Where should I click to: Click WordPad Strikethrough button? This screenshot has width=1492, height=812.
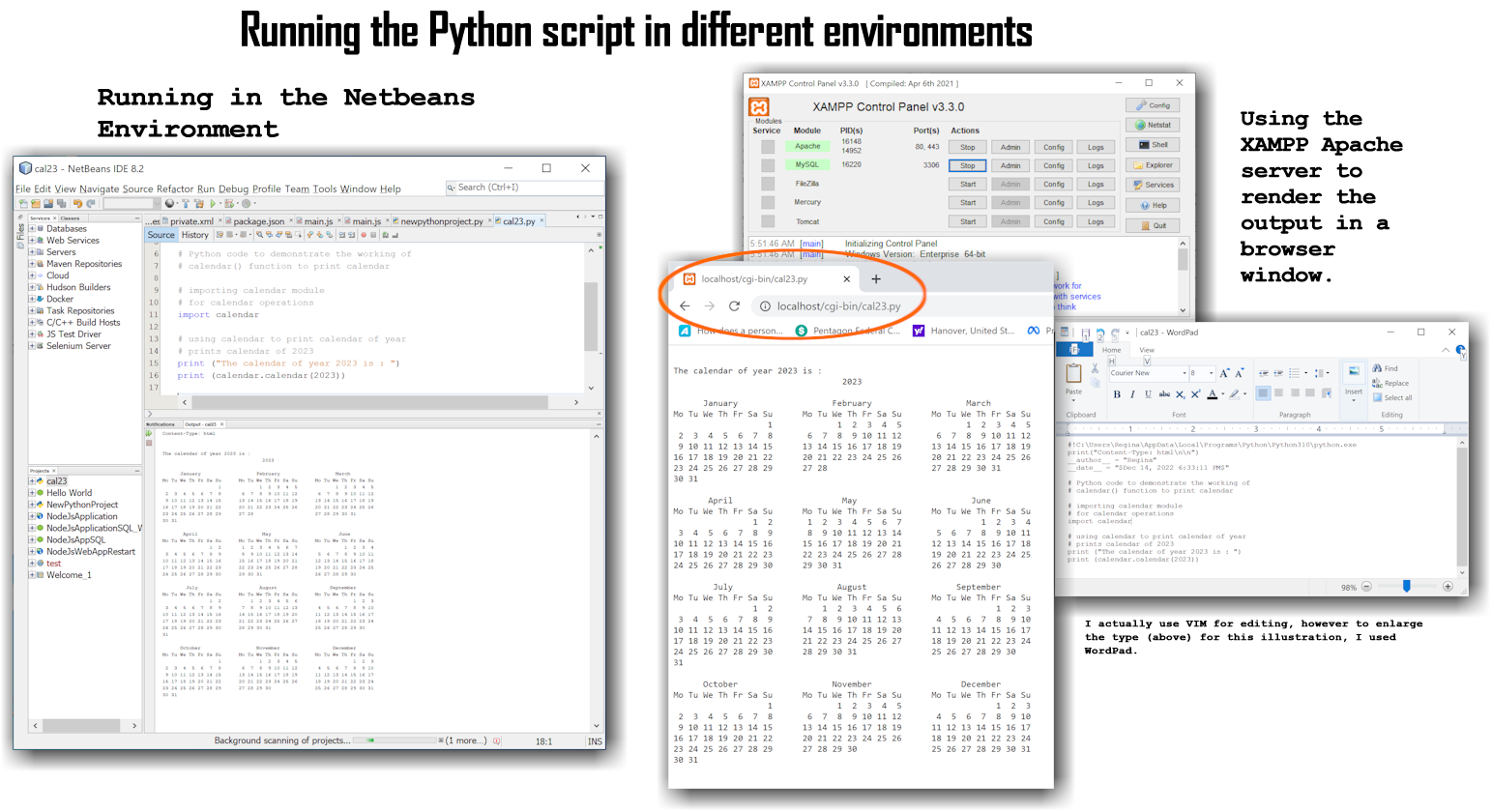coord(1164,394)
